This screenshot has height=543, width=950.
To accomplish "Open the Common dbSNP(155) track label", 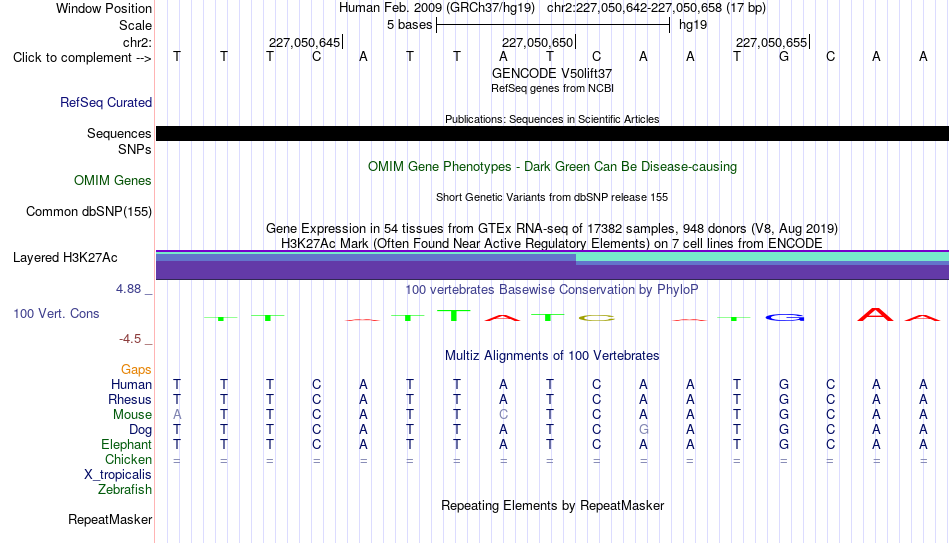I will tap(88, 212).
